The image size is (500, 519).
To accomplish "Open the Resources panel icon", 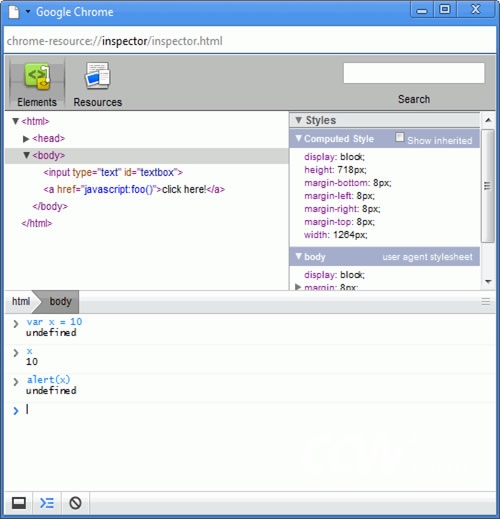I will (98, 76).
